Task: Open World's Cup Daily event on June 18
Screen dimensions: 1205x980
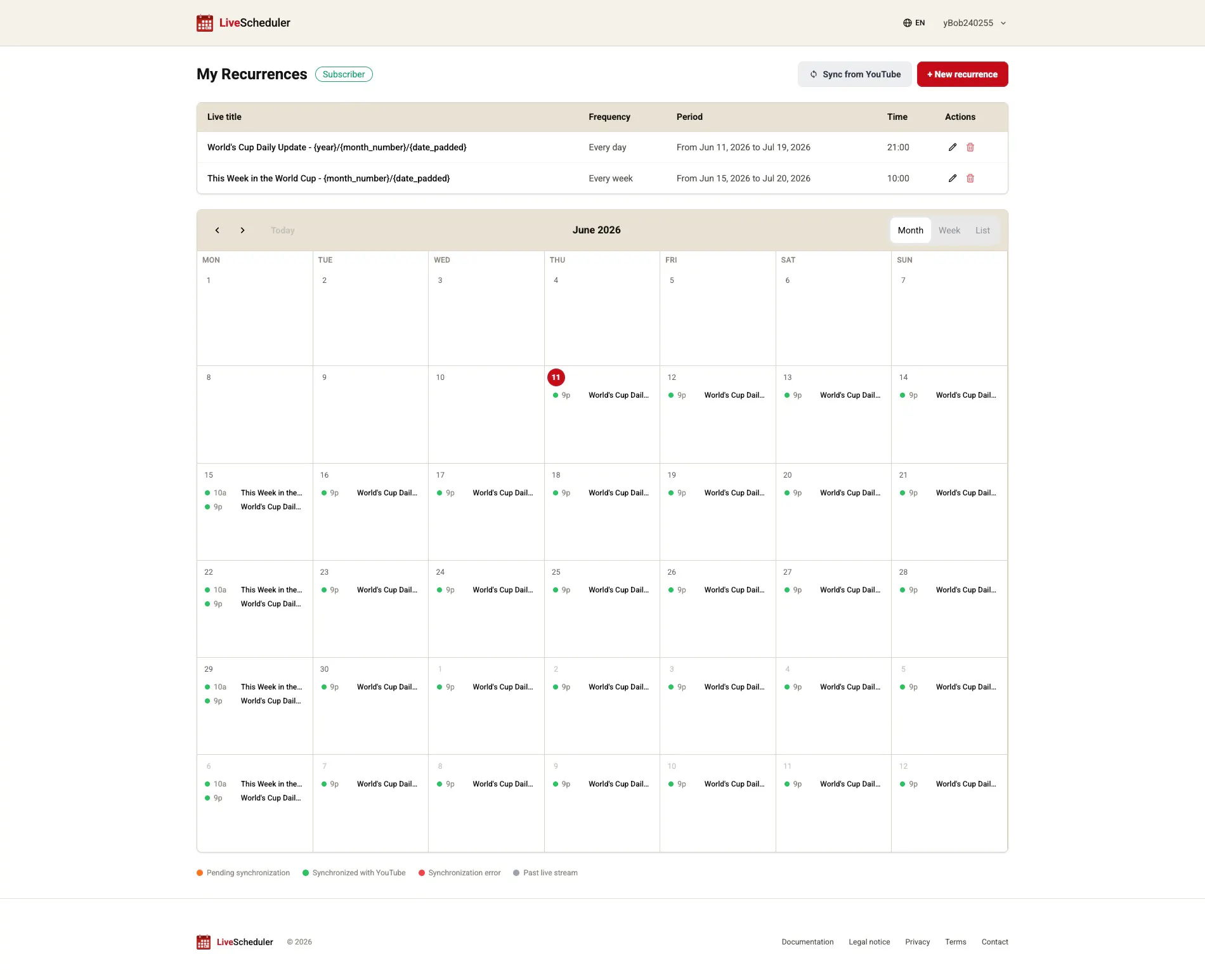Action: pos(601,493)
